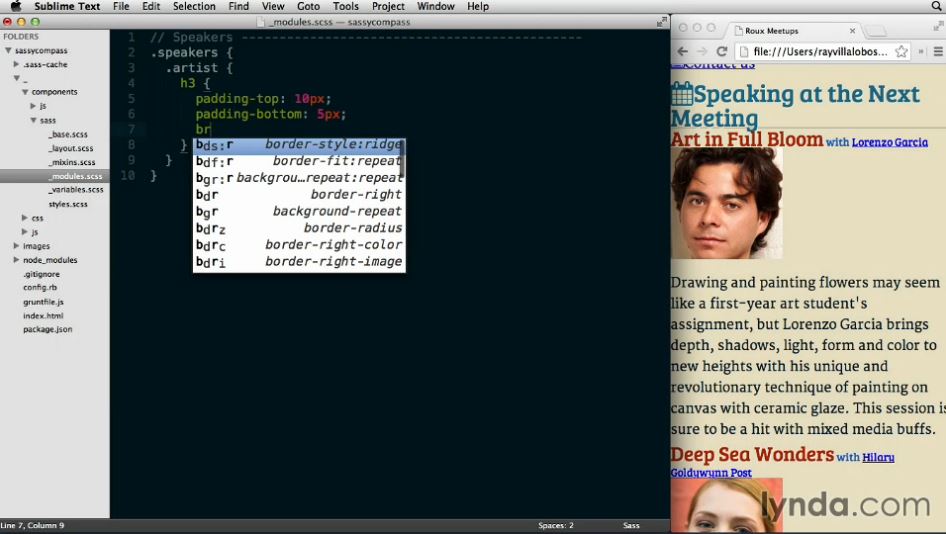Viewport: 946px width, 534px height.
Task: Collapse the sassycompass folder
Action: point(8,51)
